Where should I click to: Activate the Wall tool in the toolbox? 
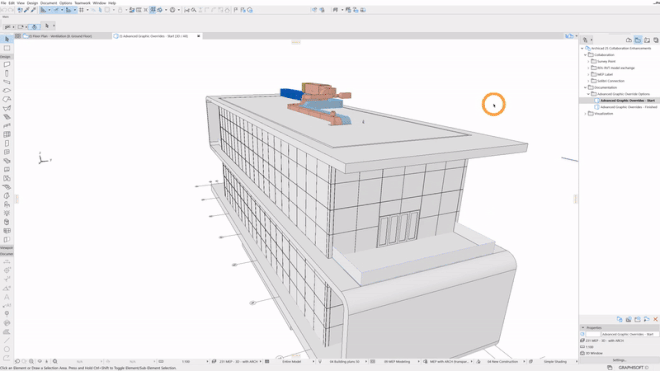[x=7, y=64]
